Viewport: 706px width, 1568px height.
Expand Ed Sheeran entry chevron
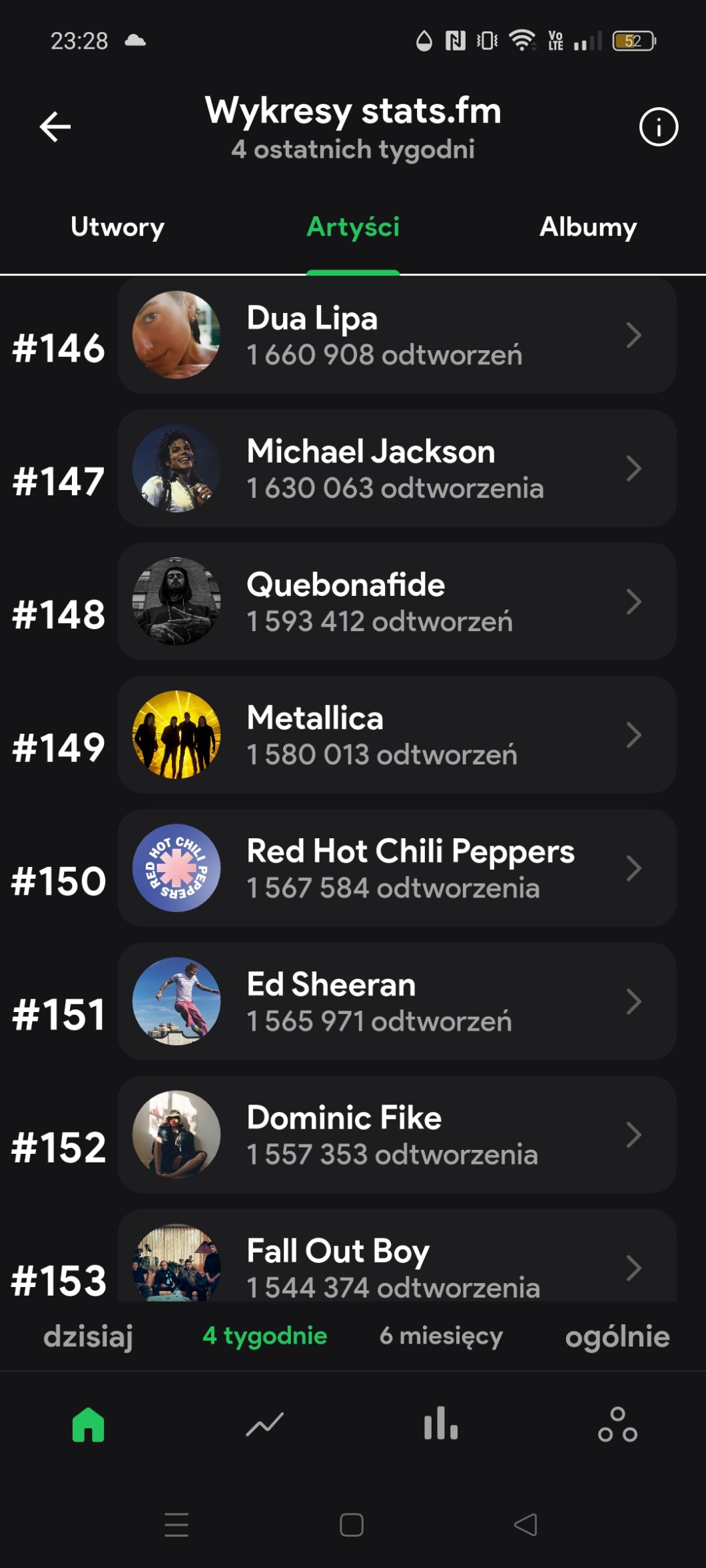(x=633, y=1001)
